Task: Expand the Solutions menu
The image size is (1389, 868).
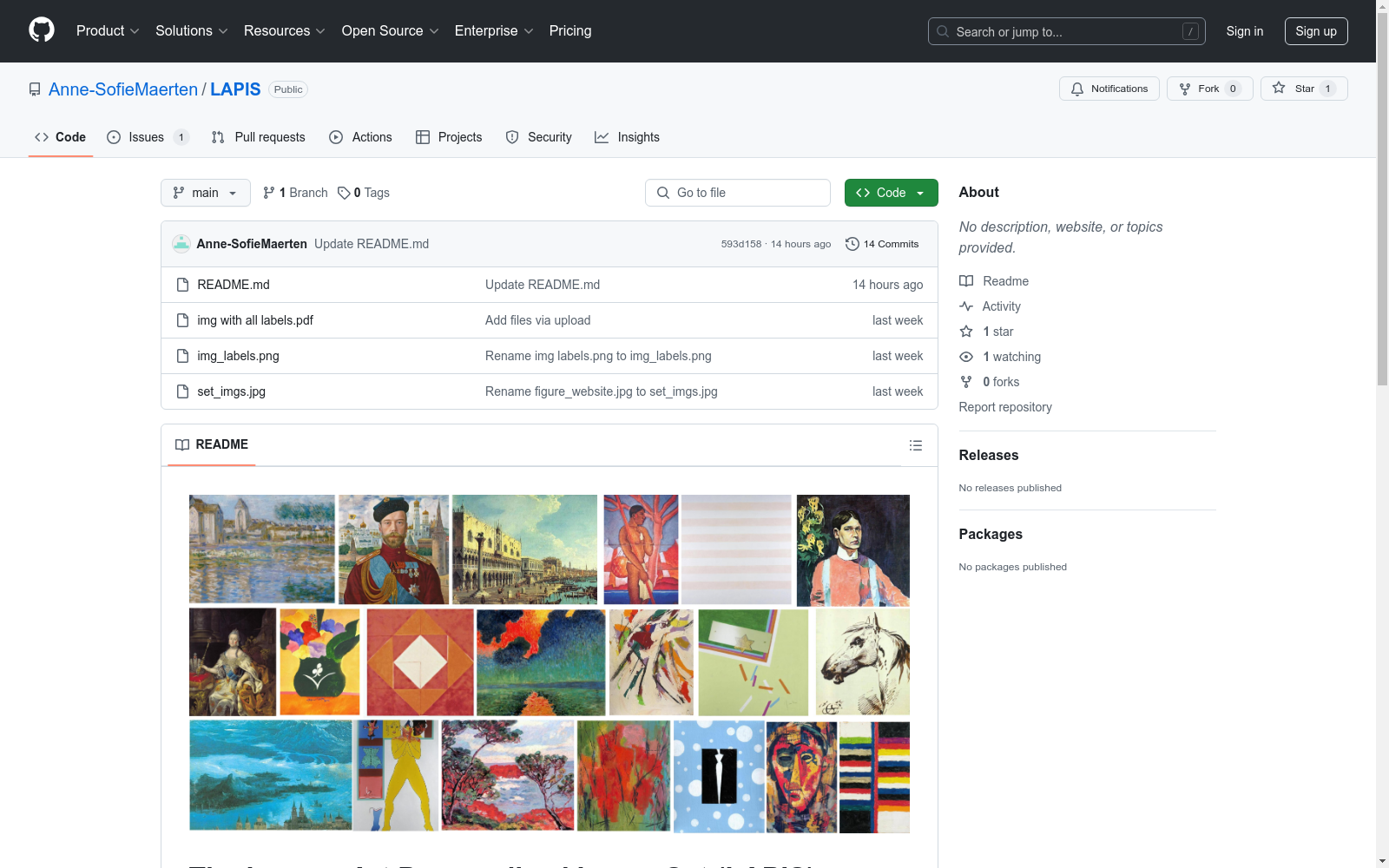Action: click(192, 31)
